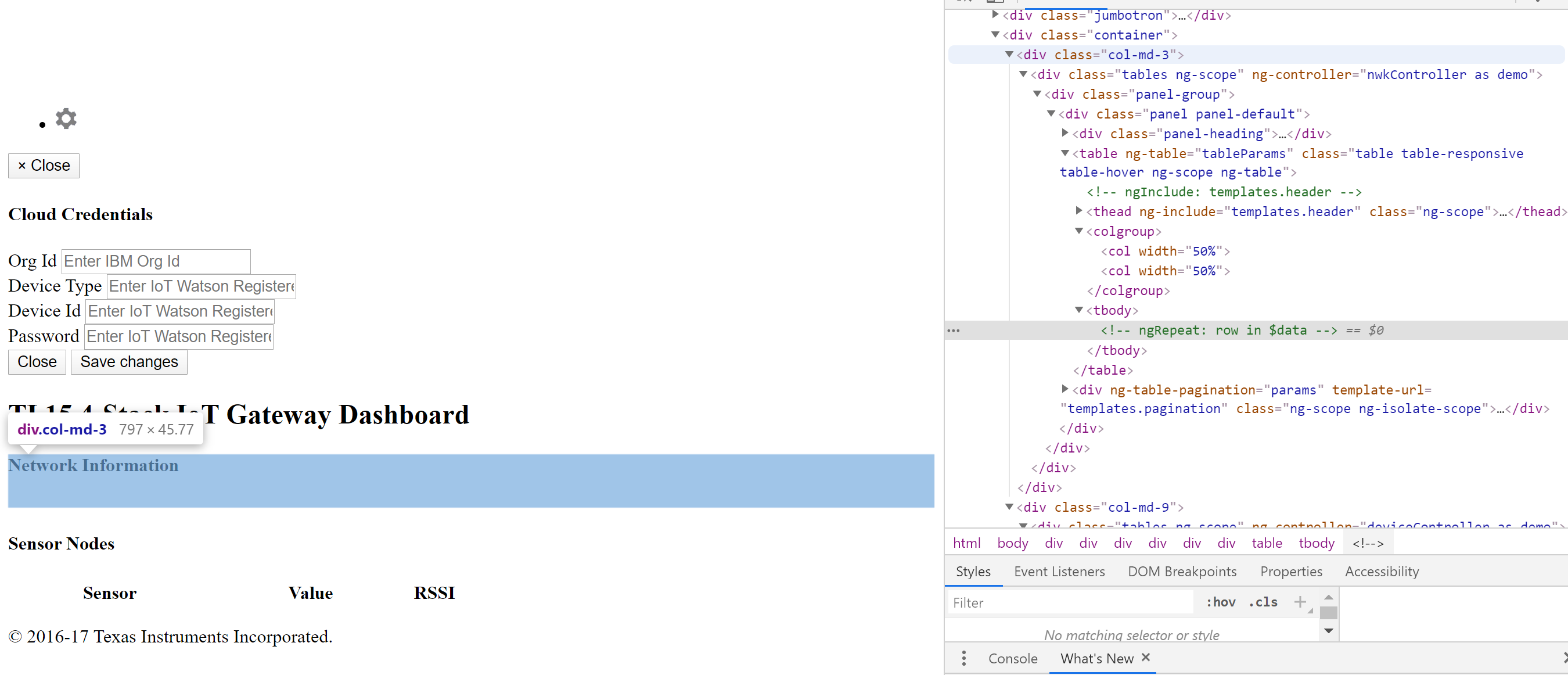Screen dimensions: 1568x675
Task: Add a new style rule with plus icon
Action: tap(1300, 602)
